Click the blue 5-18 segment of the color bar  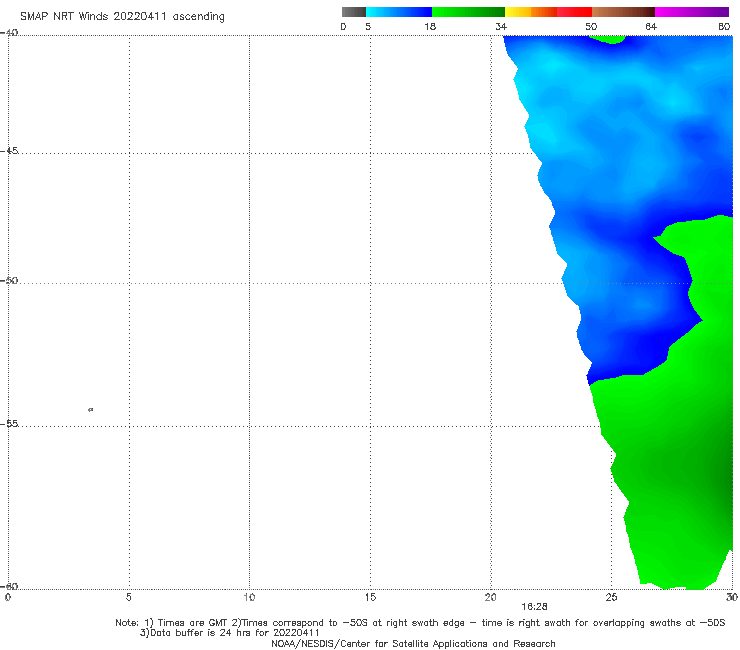point(399,12)
